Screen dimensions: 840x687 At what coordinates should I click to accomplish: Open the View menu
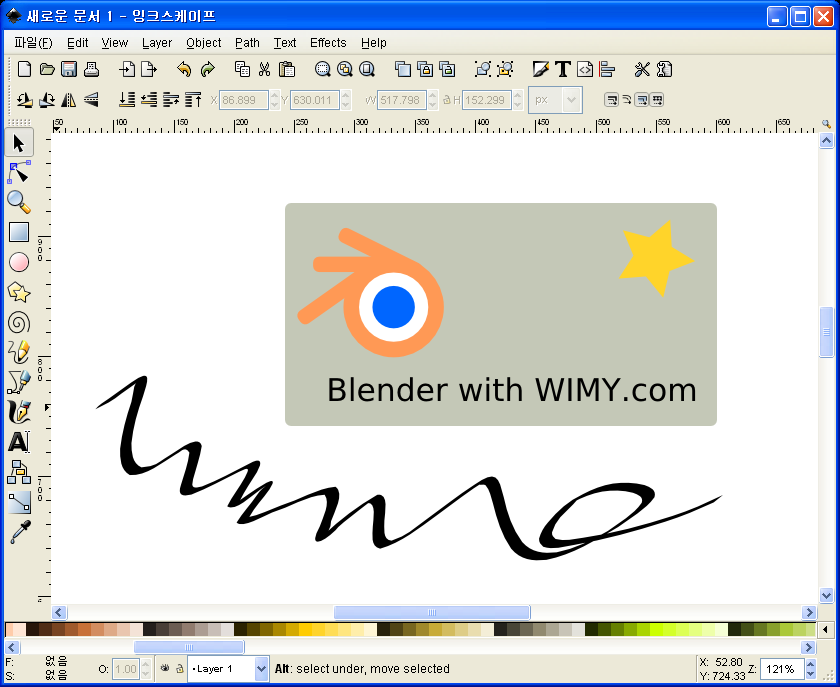point(115,43)
